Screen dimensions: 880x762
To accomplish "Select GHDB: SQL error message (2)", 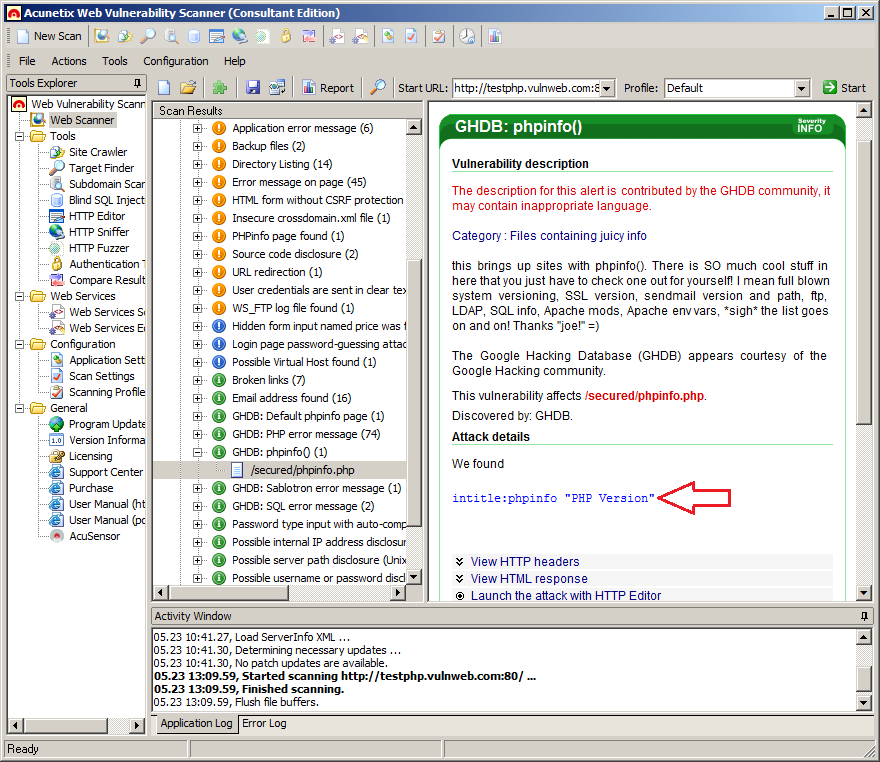I will pos(303,506).
